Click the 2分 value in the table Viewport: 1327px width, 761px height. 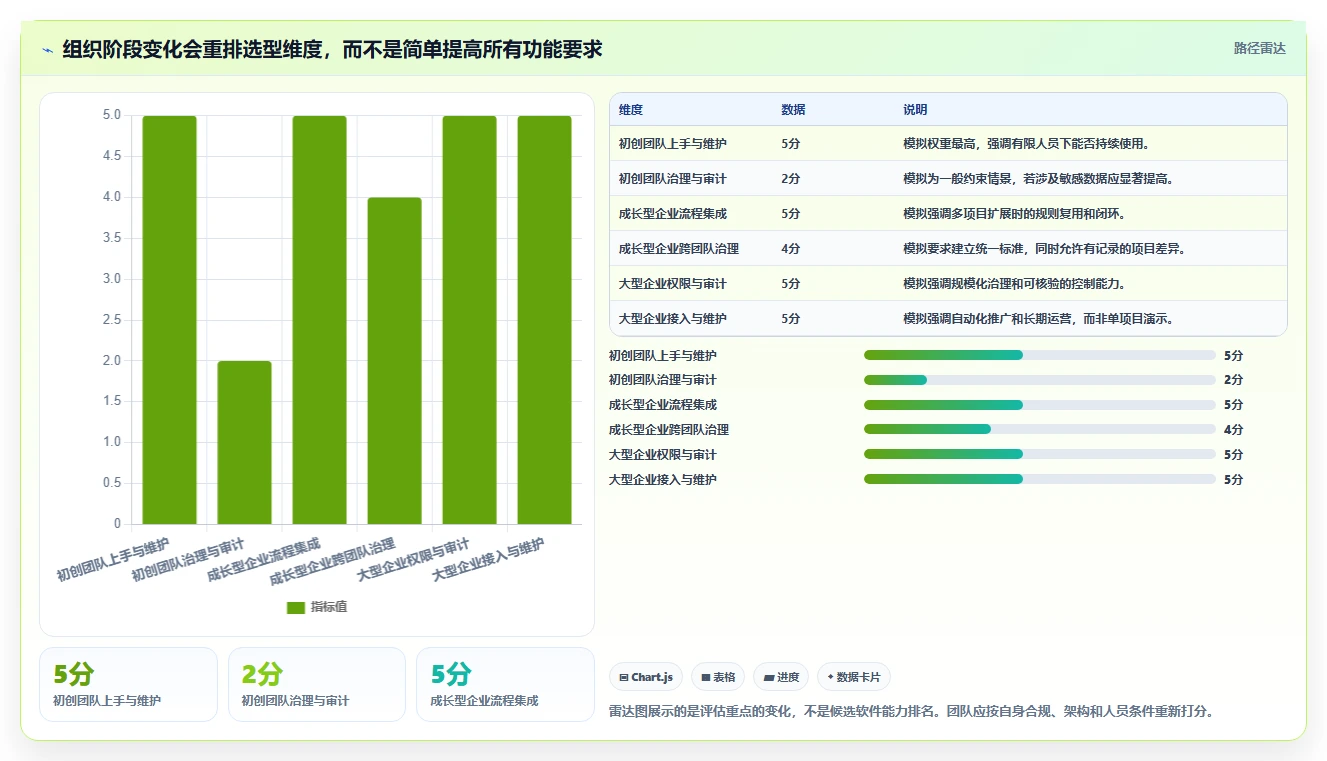tap(790, 179)
